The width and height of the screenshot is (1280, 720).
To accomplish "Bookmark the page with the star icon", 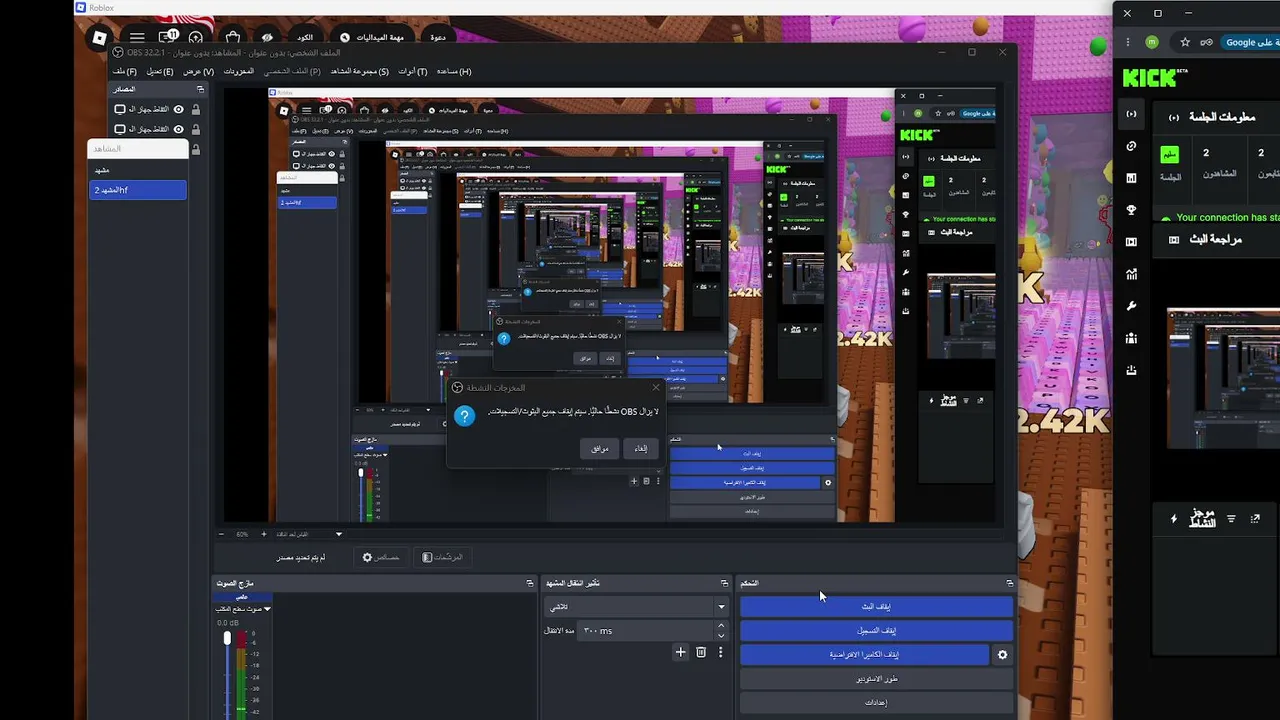I will pos(1185,42).
